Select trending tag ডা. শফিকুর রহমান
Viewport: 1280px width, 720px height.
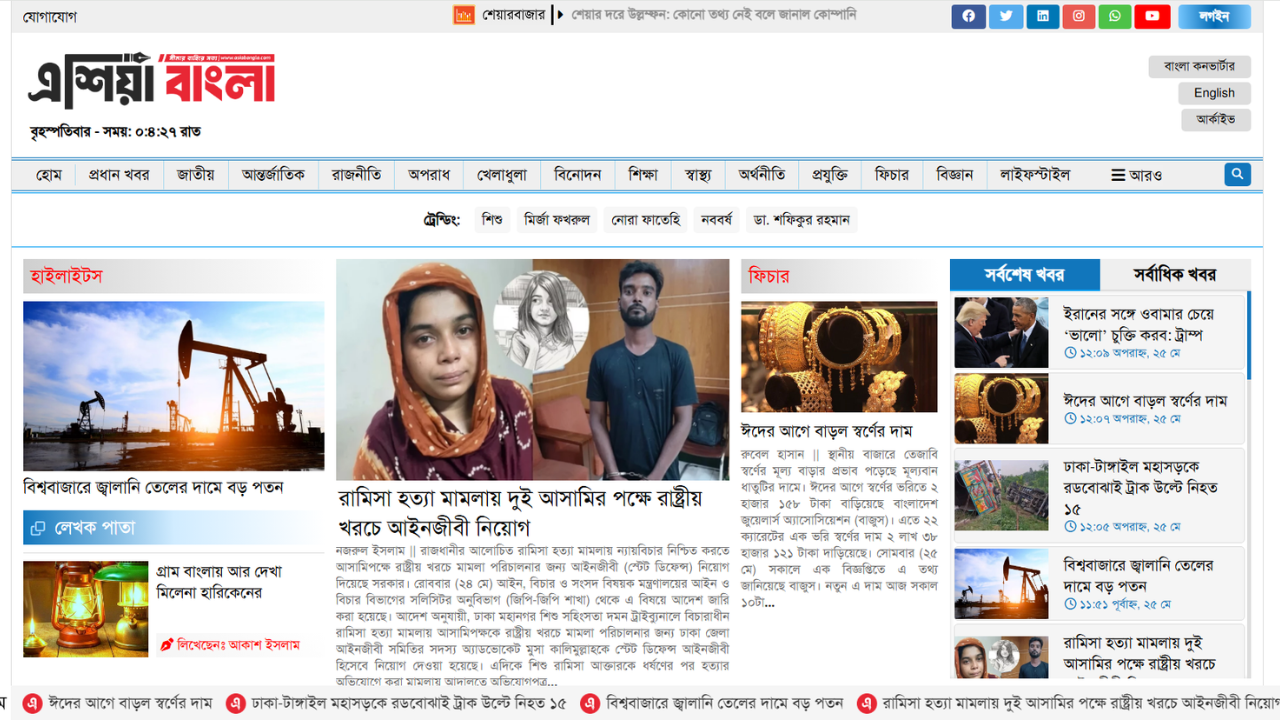(802, 220)
